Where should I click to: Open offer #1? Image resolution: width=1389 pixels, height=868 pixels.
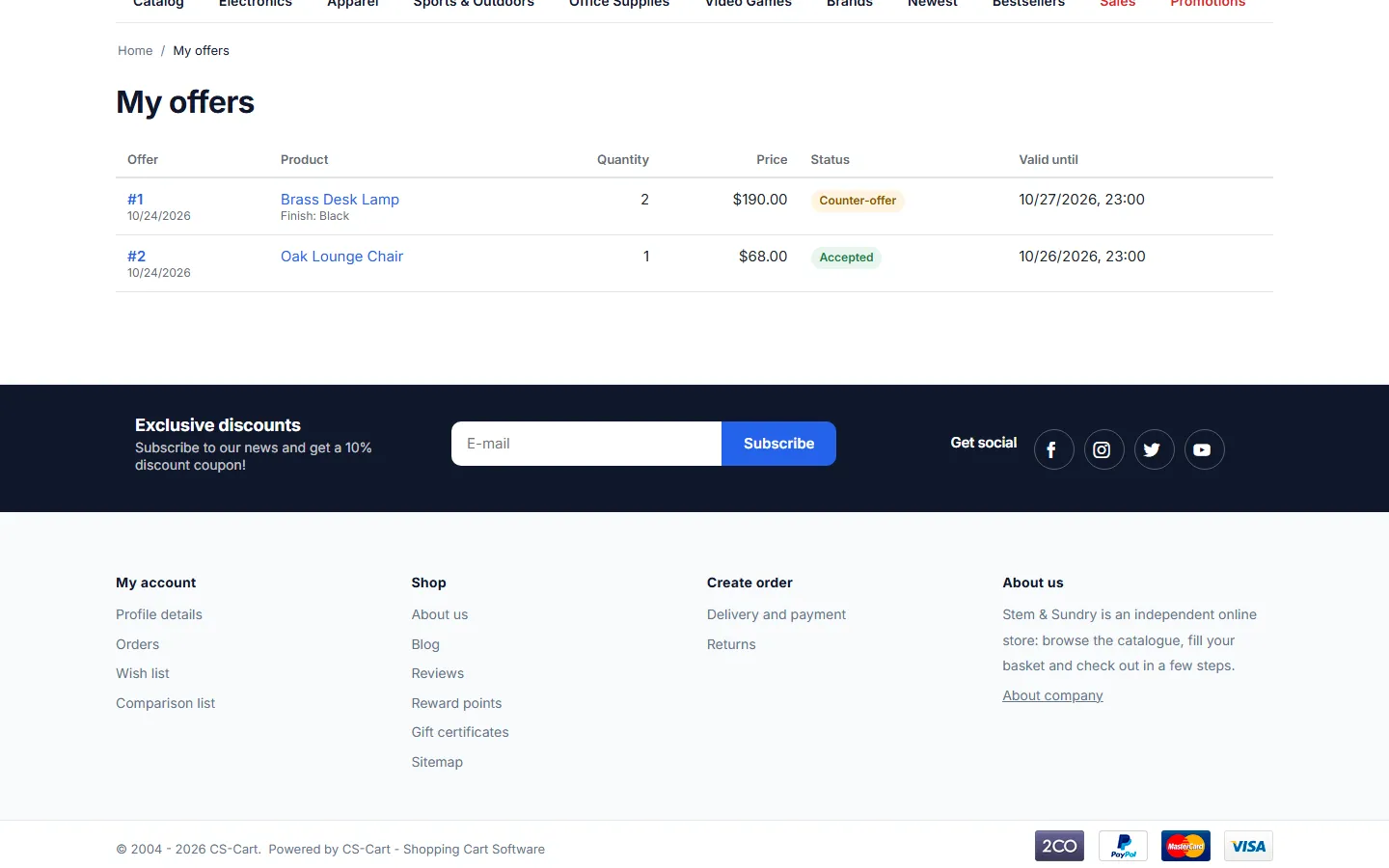point(135,200)
